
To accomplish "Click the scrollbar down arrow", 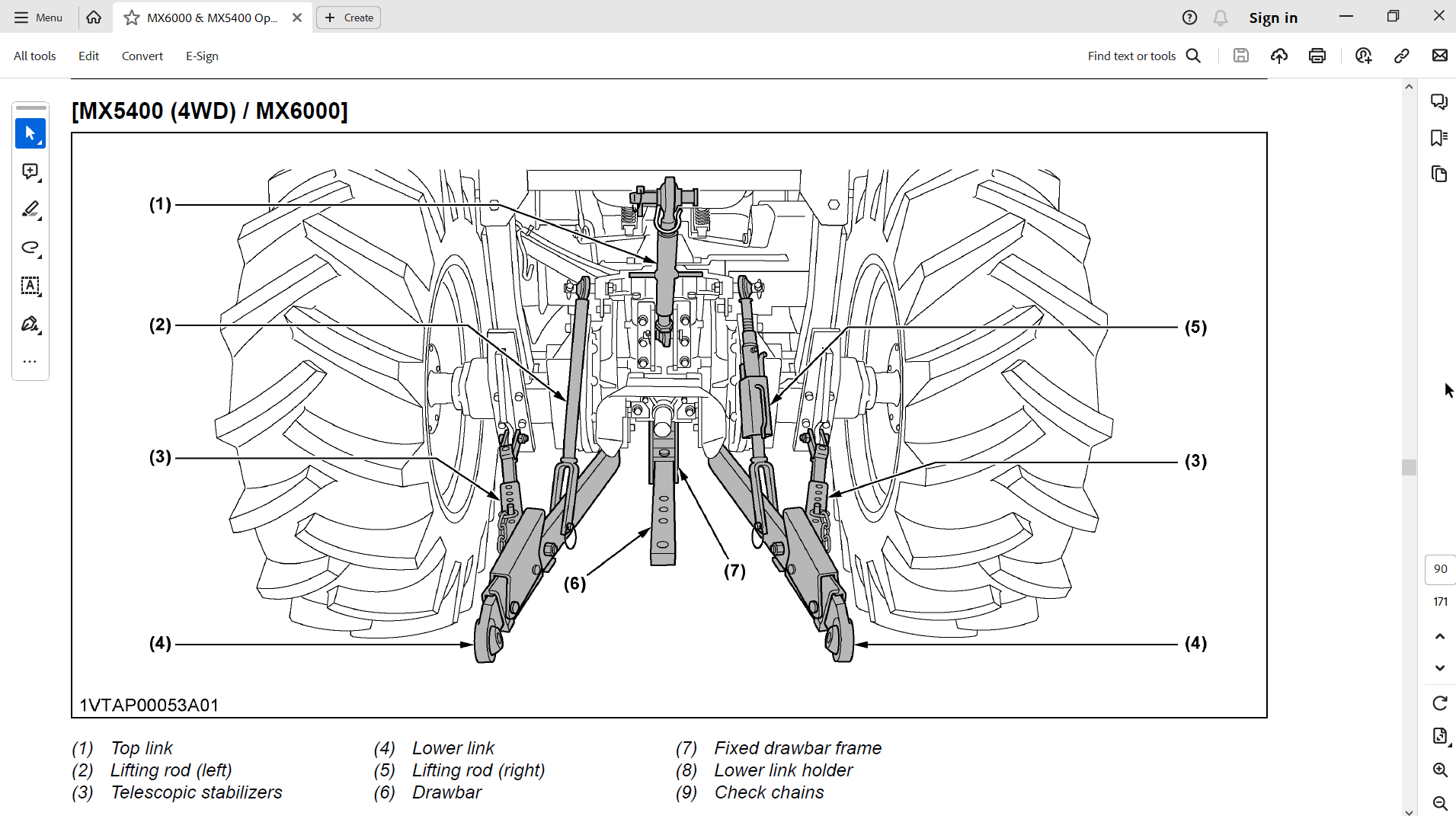I will [1409, 812].
